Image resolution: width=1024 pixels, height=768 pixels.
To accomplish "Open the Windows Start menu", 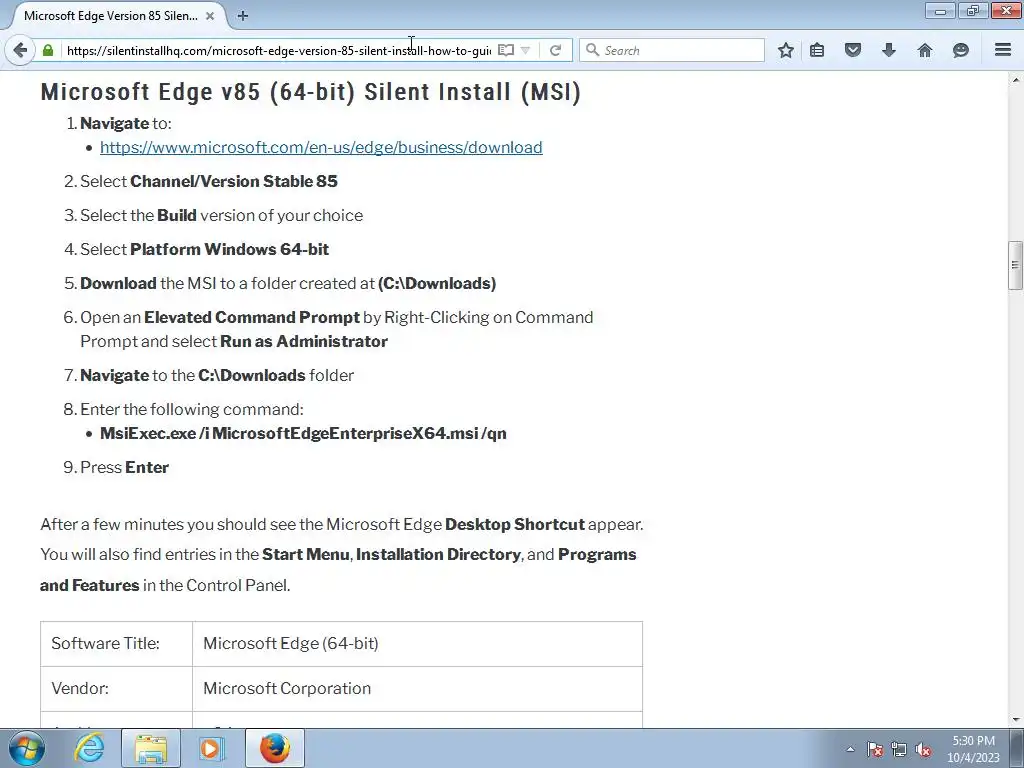I will point(27,748).
